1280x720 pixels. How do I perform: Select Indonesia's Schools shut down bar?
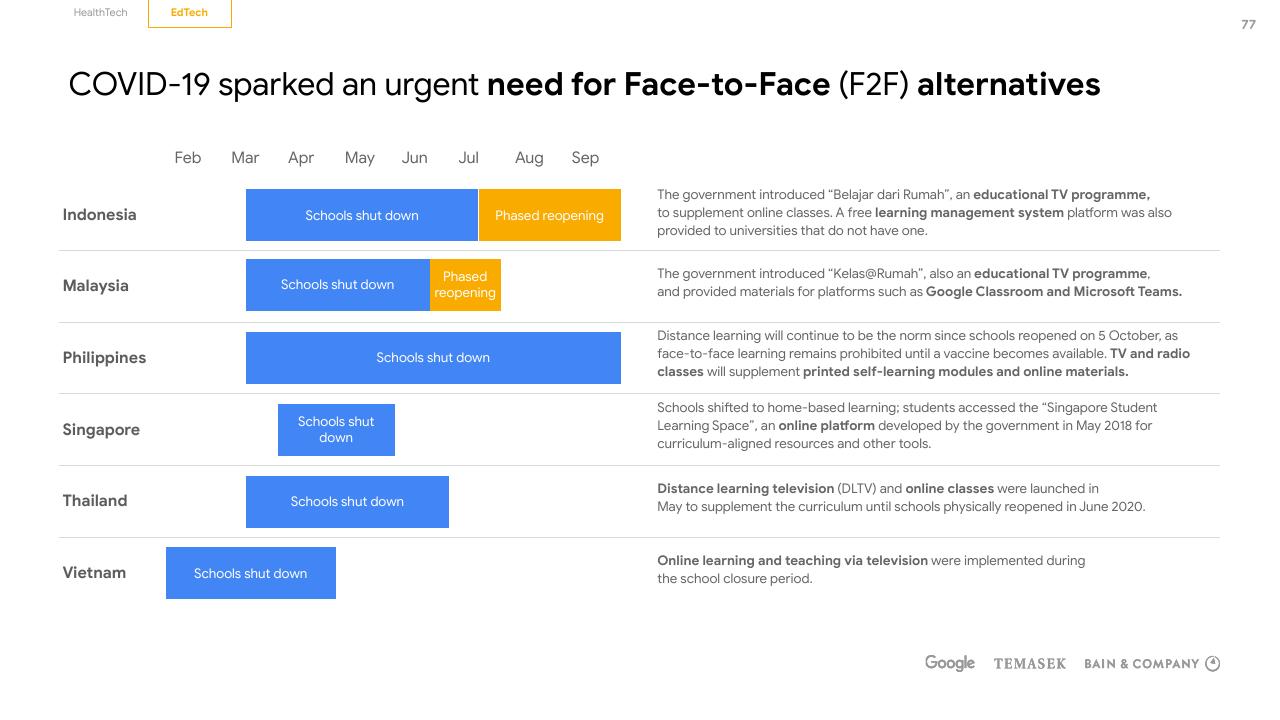pyautogui.click(x=362, y=215)
